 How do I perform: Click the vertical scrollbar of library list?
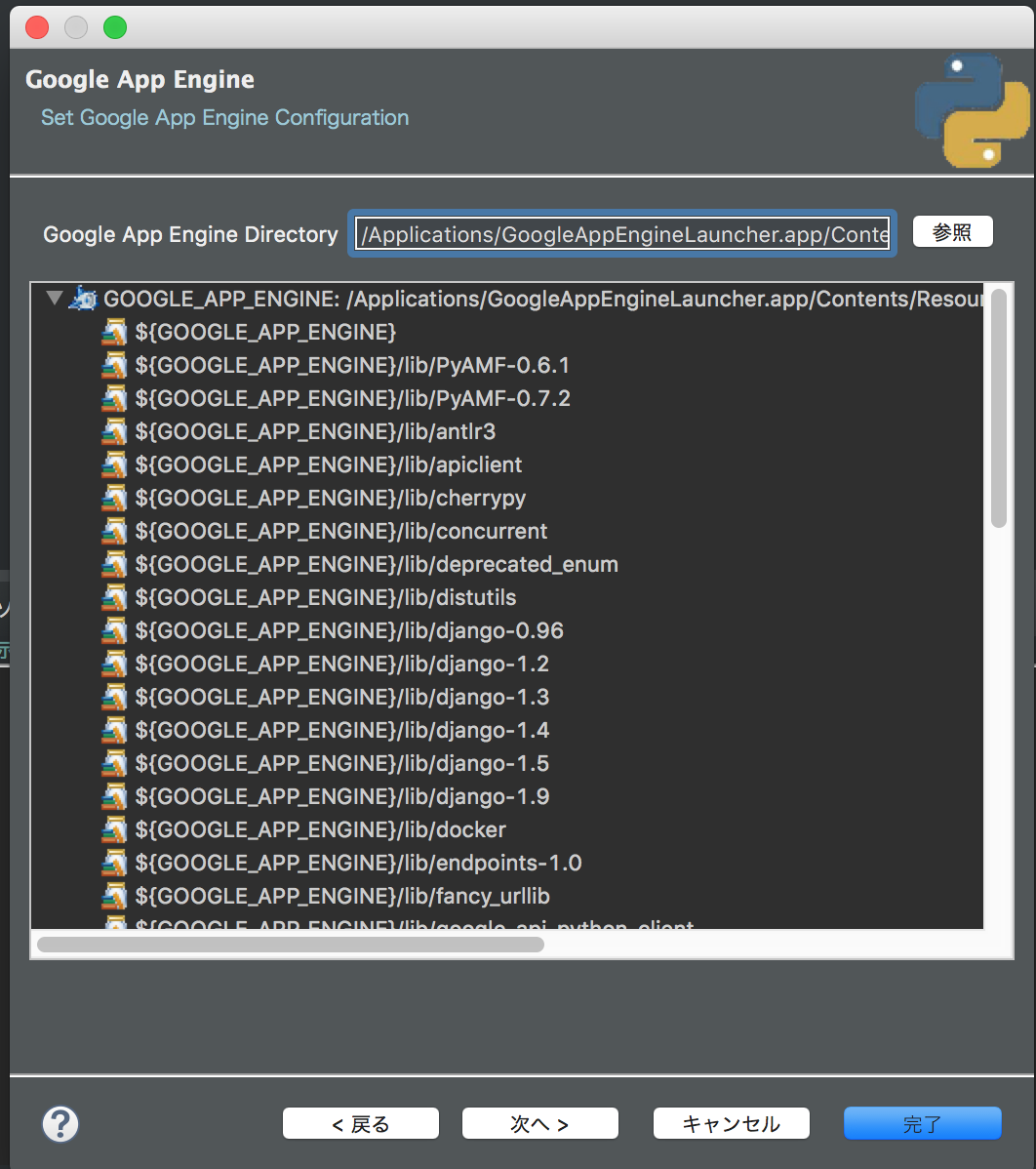pos(999,409)
